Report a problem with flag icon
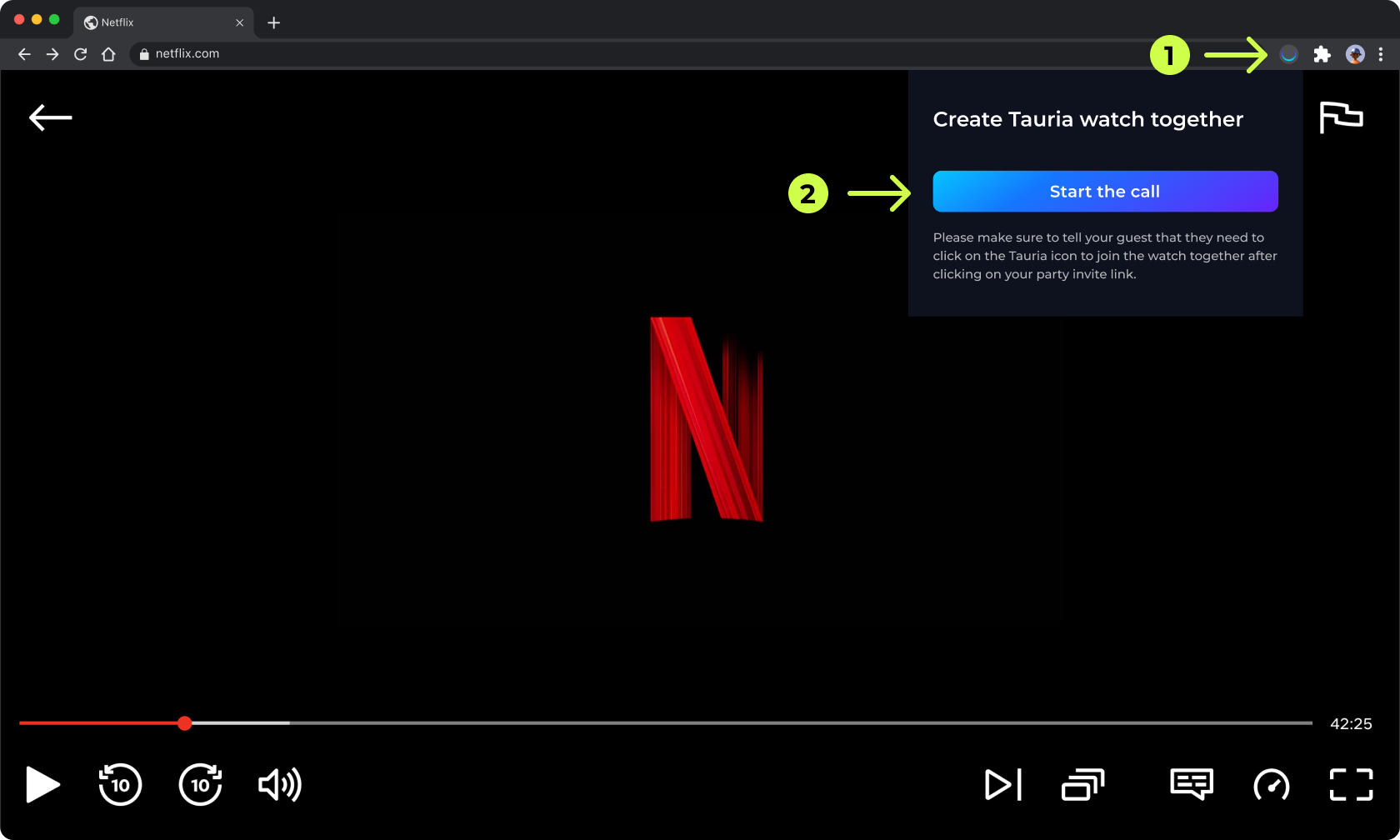Screen dimensions: 1400x840 tap(1341, 117)
